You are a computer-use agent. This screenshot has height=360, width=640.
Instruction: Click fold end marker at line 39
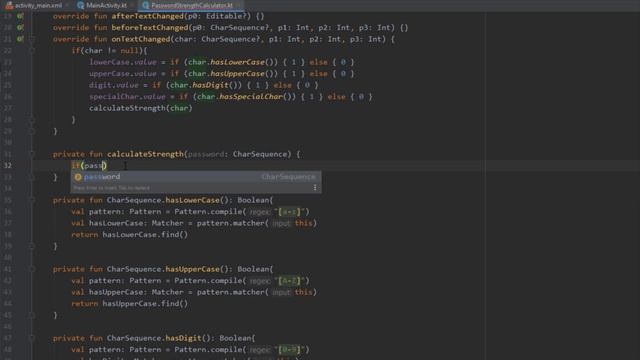(x=32, y=246)
